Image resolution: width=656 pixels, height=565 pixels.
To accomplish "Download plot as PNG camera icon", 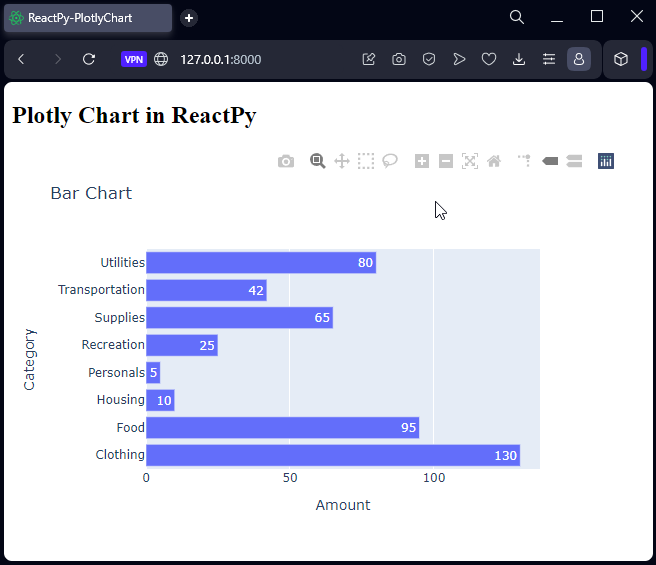I will 286,161.
